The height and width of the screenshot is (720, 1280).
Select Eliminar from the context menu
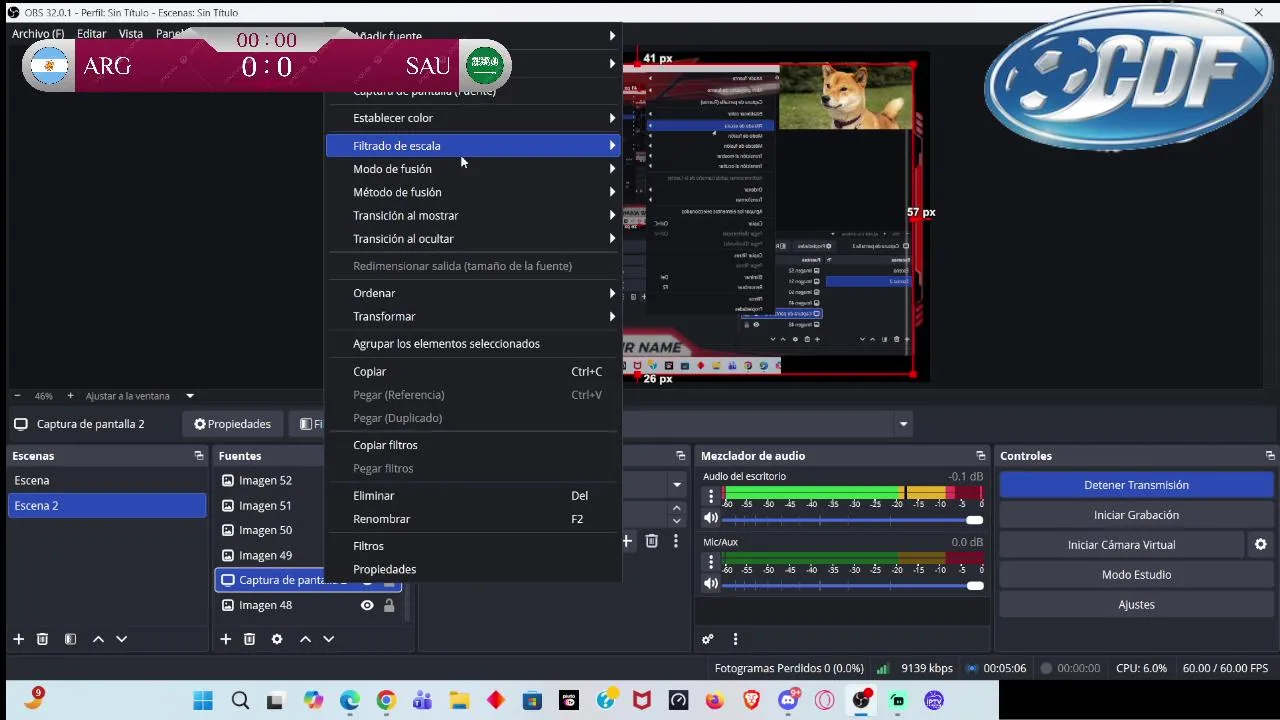[473, 496]
